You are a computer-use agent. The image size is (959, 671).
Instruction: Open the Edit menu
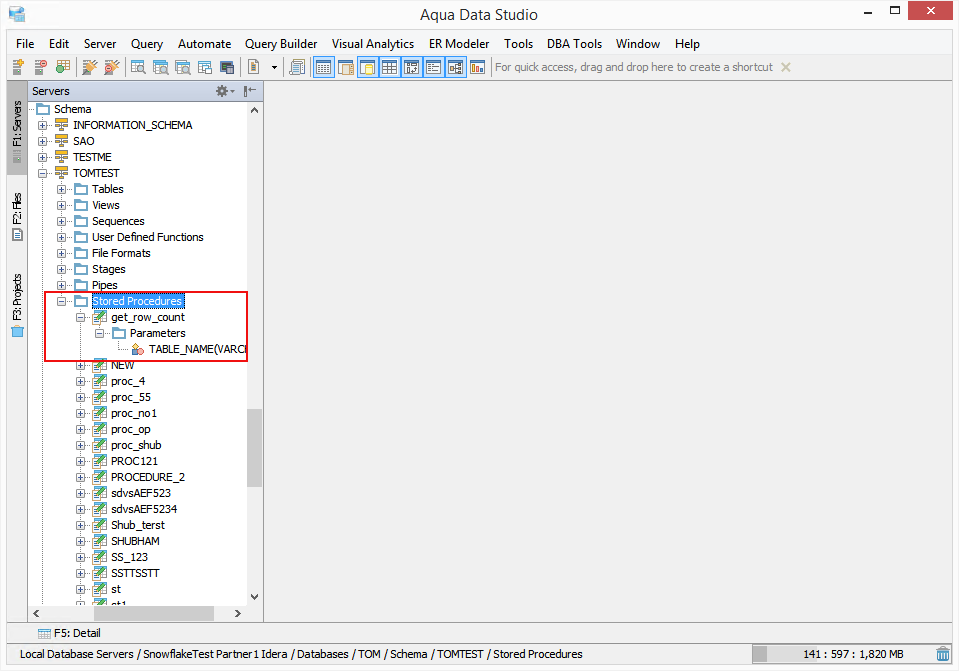[59, 44]
